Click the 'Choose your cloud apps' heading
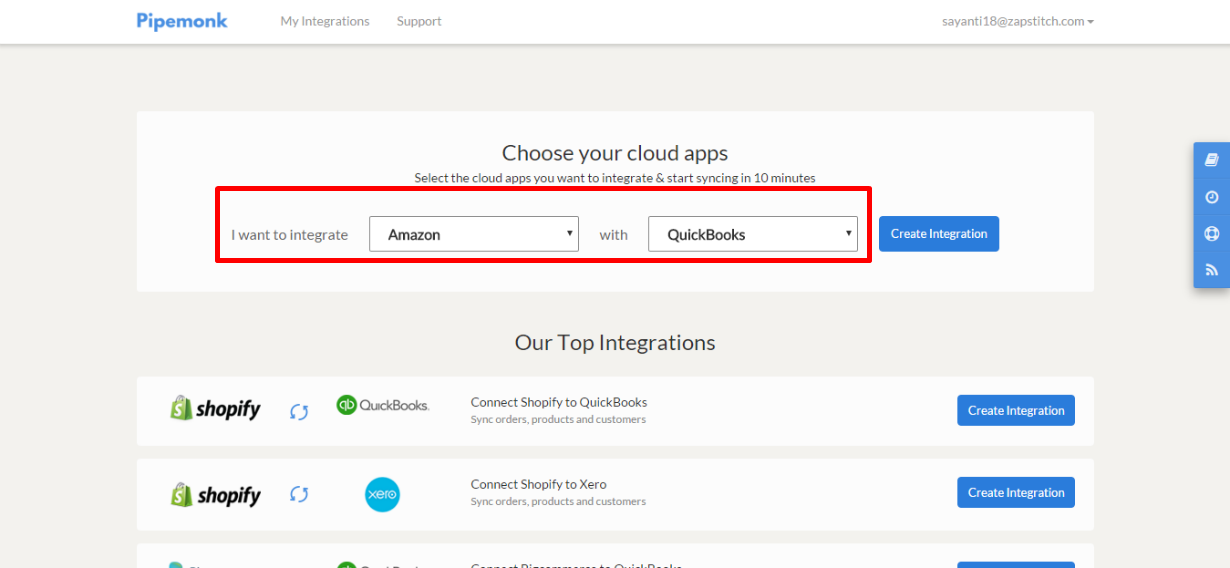This screenshot has width=1230, height=568. [x=615, y=153]
